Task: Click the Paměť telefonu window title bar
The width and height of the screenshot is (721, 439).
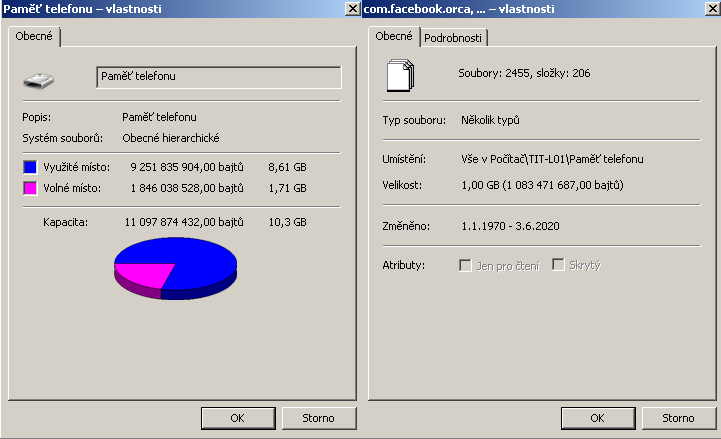Action: 174,9
